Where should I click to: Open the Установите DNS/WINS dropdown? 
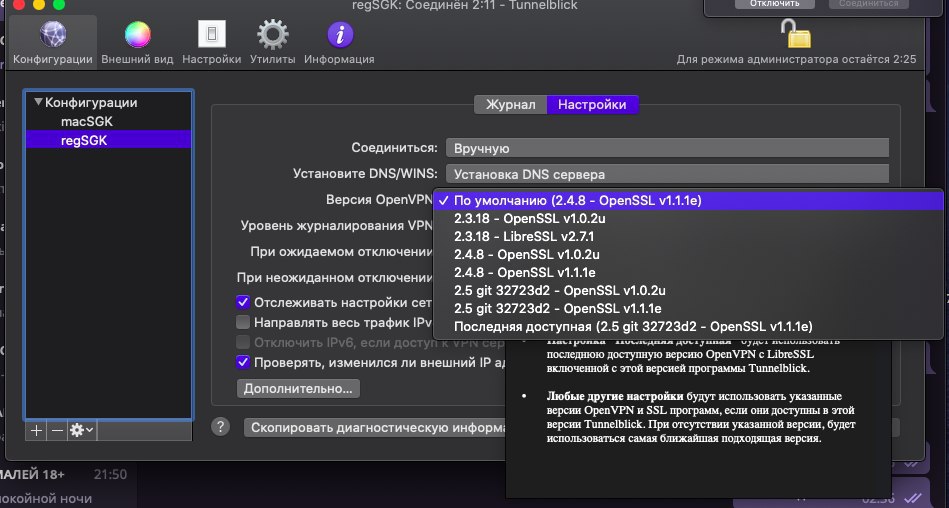click(x=667, y=174)
